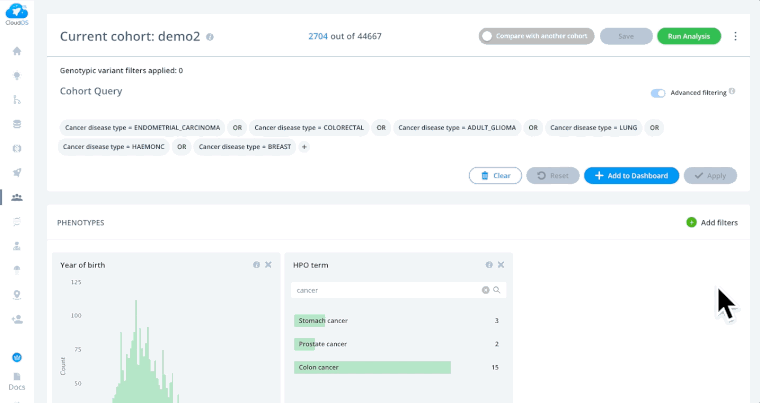Show info for HPO term panel
This screenshot has width=760, height=403.
point(489,265)
